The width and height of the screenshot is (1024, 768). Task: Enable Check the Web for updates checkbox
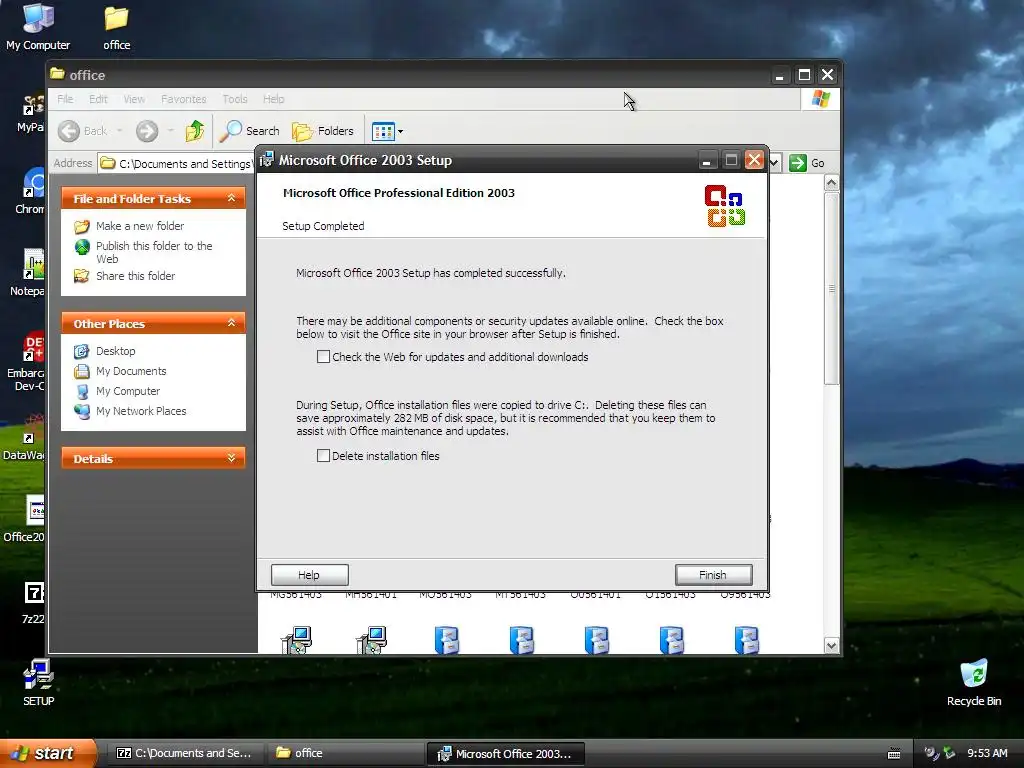coord(323,357)
